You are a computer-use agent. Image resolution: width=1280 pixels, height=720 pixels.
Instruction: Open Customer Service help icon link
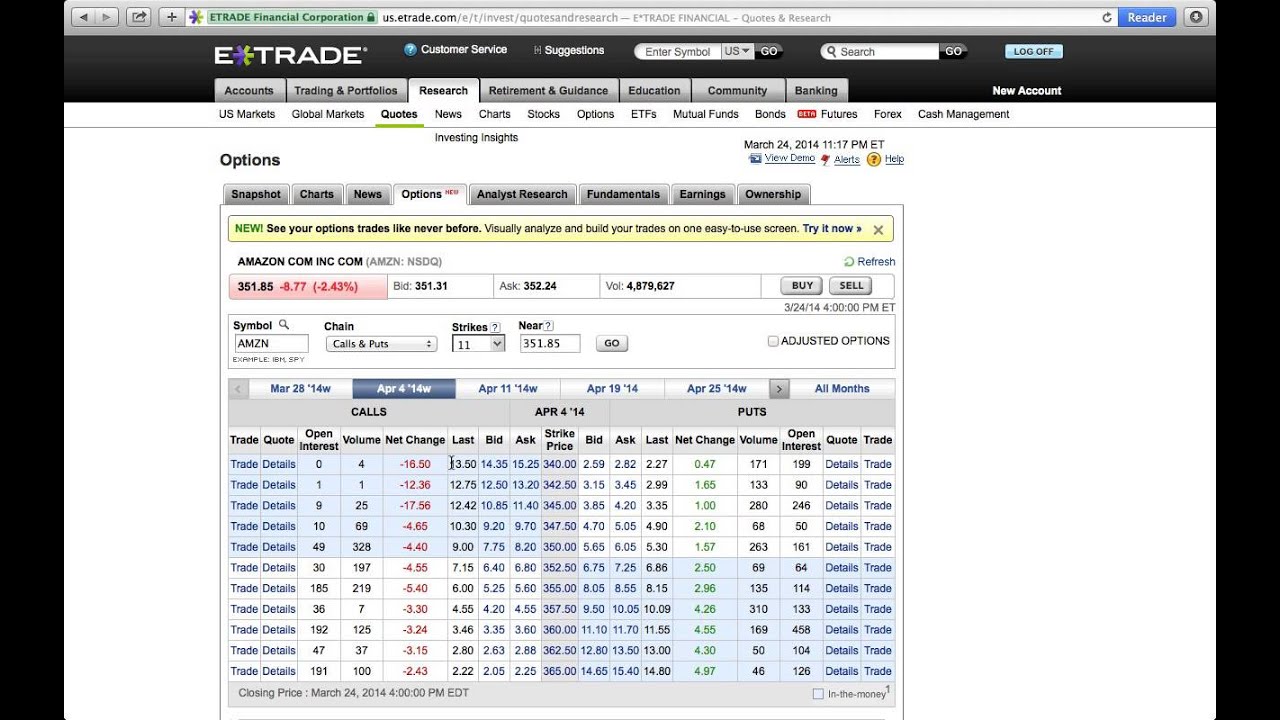[456, 50]
